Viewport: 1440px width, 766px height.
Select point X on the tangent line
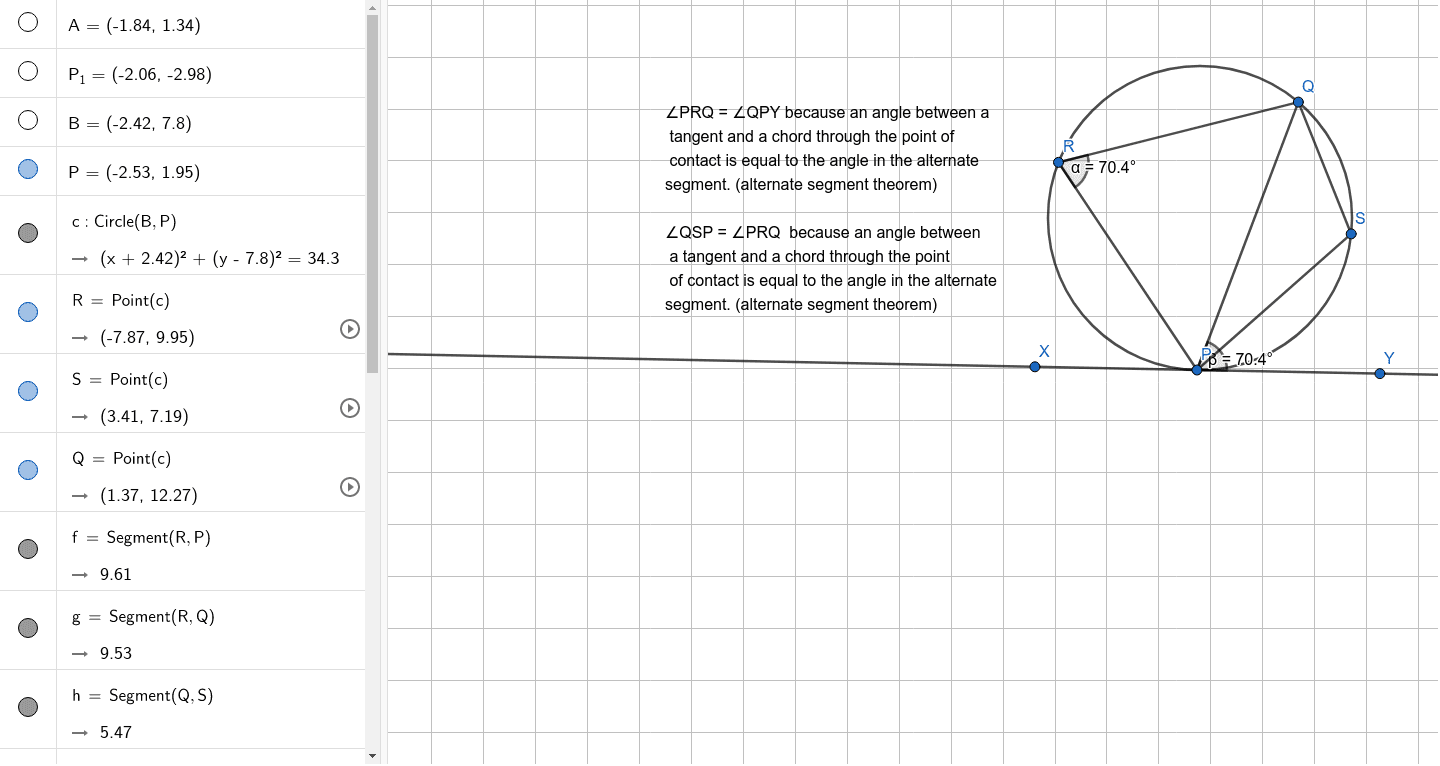(1035, 367)
